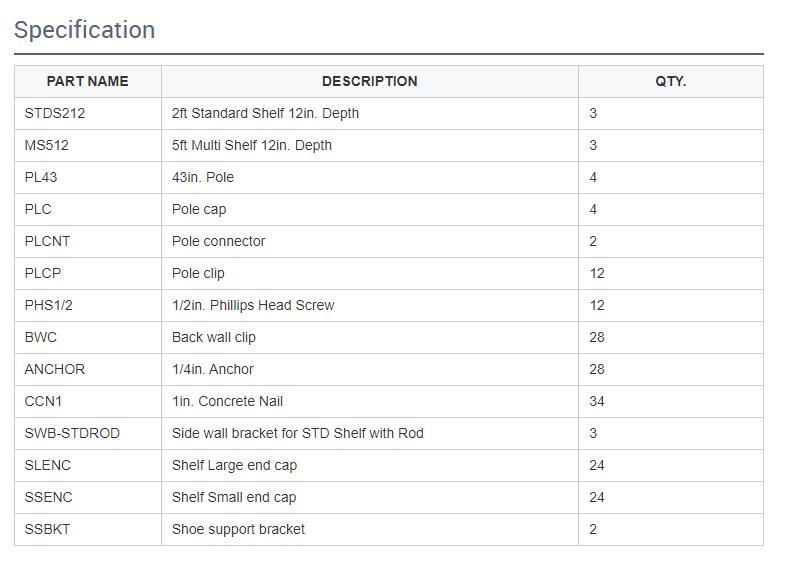Click the Shoe support bracket description
The height and width of the screenshot is (570, 788).
pyautogui.click(x=238, y=529)
